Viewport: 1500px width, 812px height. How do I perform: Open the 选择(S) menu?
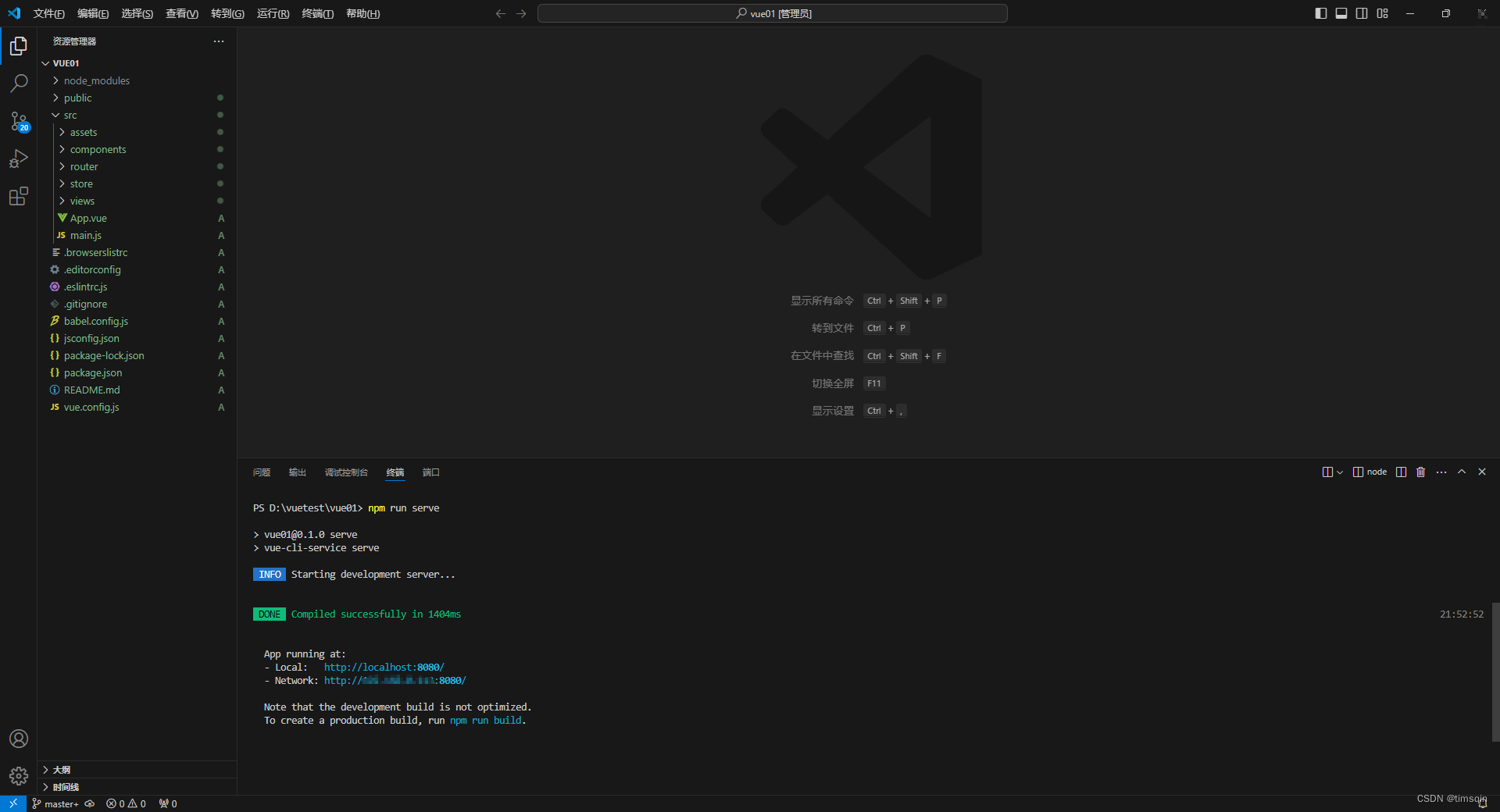click(137, 13)
